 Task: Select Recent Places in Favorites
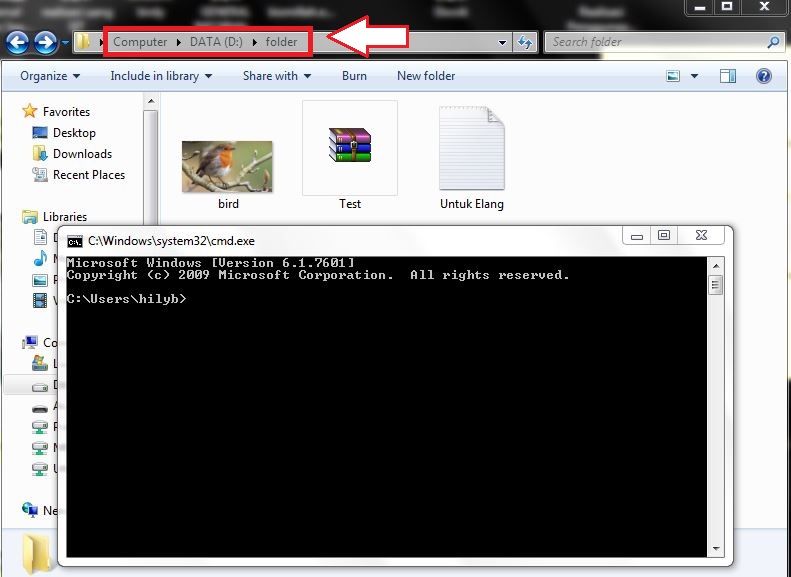pyautogui.click(x=88, y=175)
